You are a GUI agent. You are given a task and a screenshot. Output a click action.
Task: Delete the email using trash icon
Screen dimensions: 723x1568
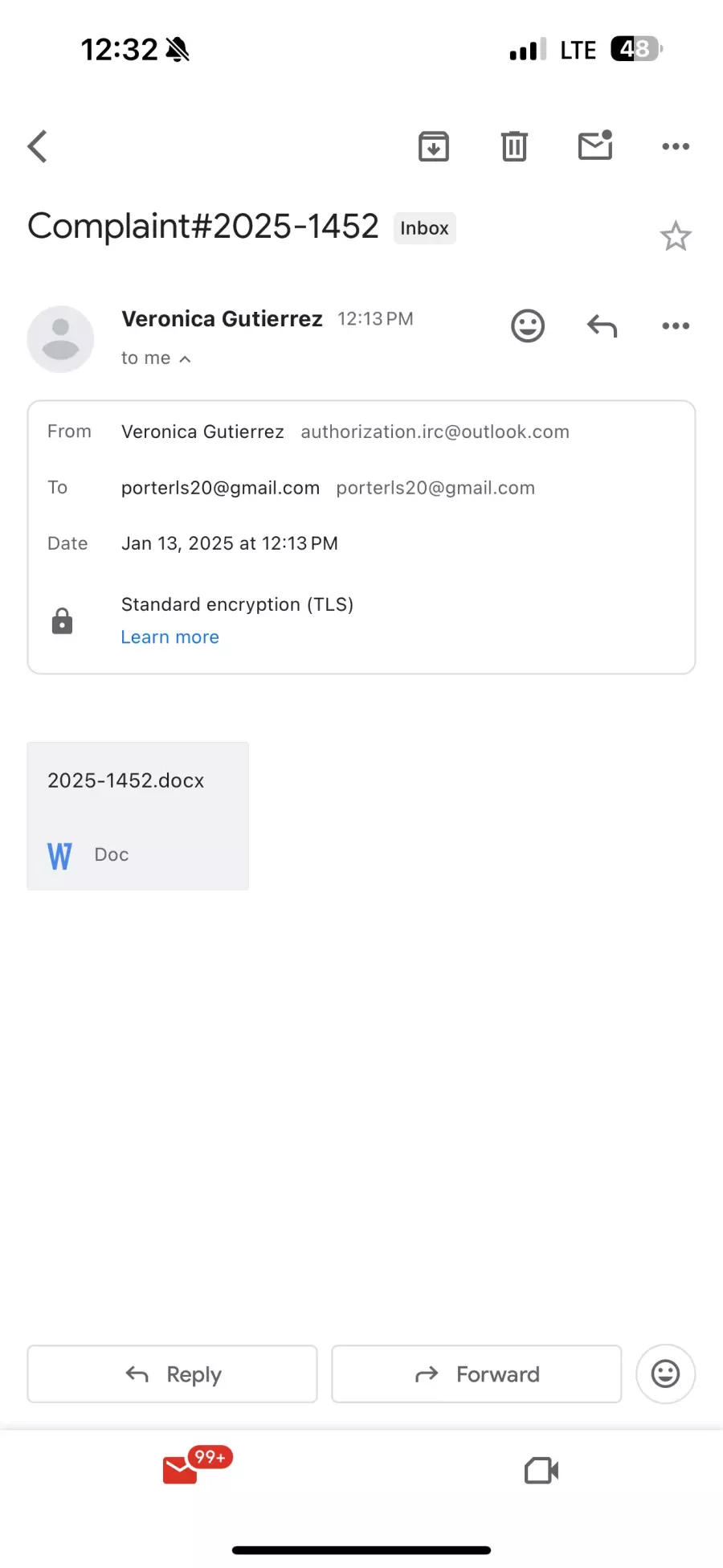tap(514, 146)
